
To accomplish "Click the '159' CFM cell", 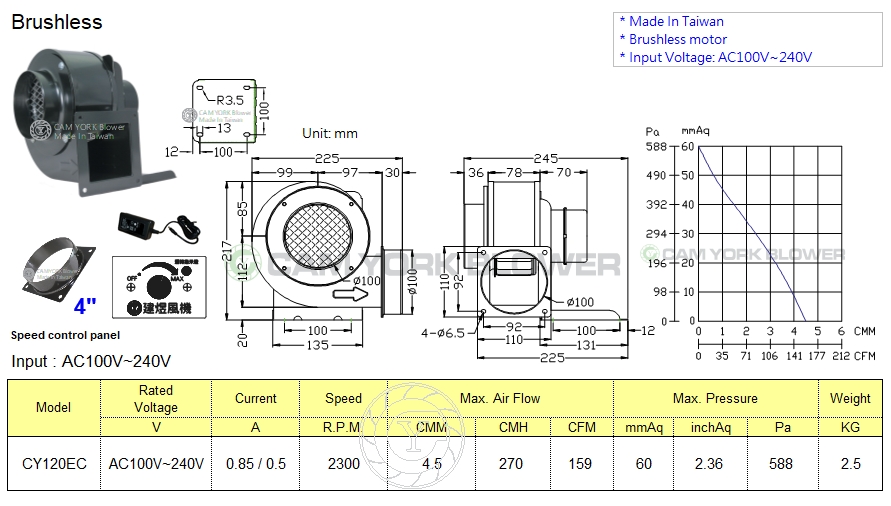I will tap(580, 464).
